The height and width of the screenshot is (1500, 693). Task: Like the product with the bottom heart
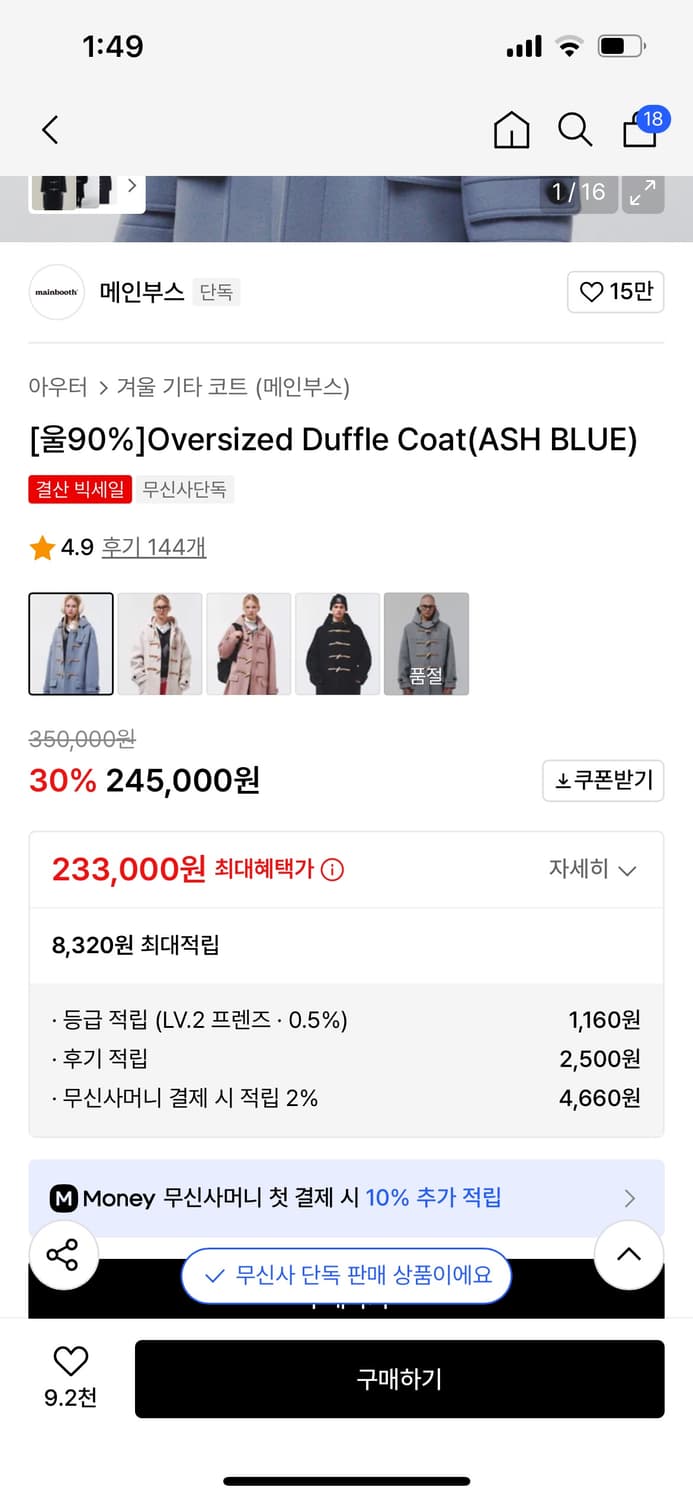coord(69,1361)
